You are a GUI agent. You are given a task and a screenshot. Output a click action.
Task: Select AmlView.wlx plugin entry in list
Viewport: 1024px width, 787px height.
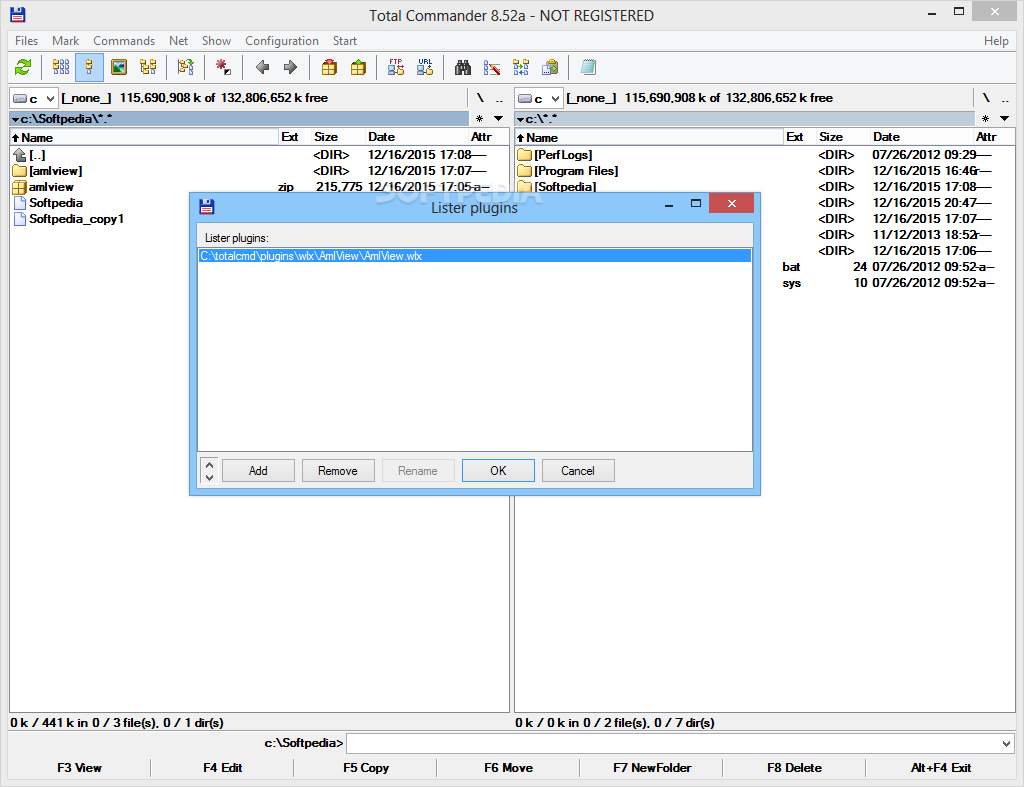point(475,256)
